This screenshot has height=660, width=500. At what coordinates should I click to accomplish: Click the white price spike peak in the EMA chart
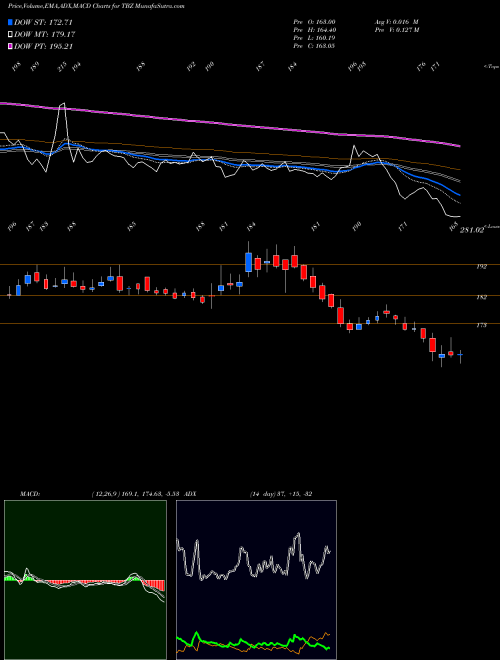[x=63, y=105]
